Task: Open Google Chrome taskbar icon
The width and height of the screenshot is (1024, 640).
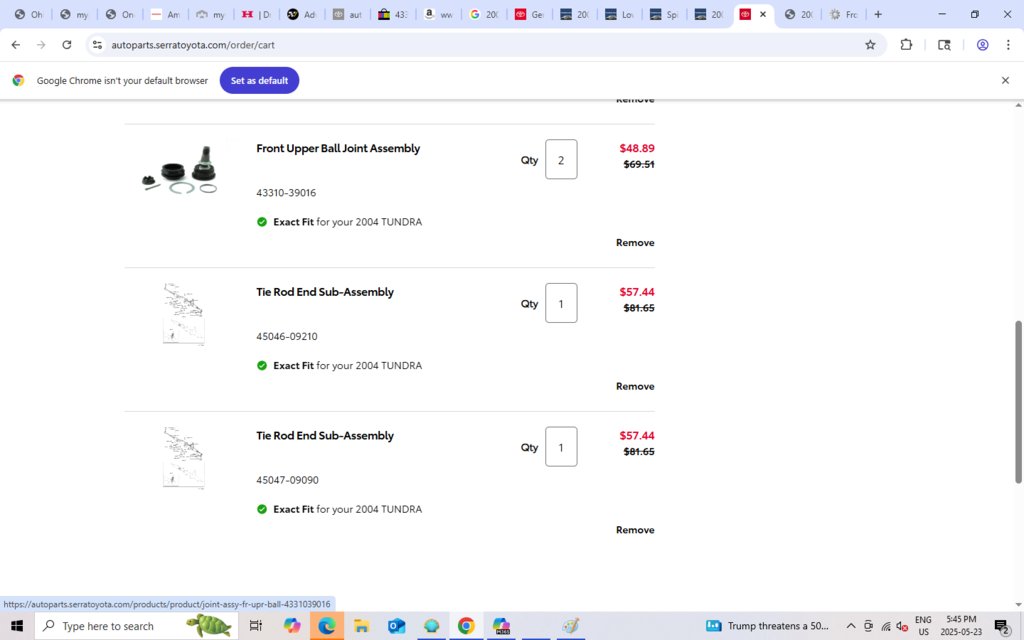Action: [466, 626]
